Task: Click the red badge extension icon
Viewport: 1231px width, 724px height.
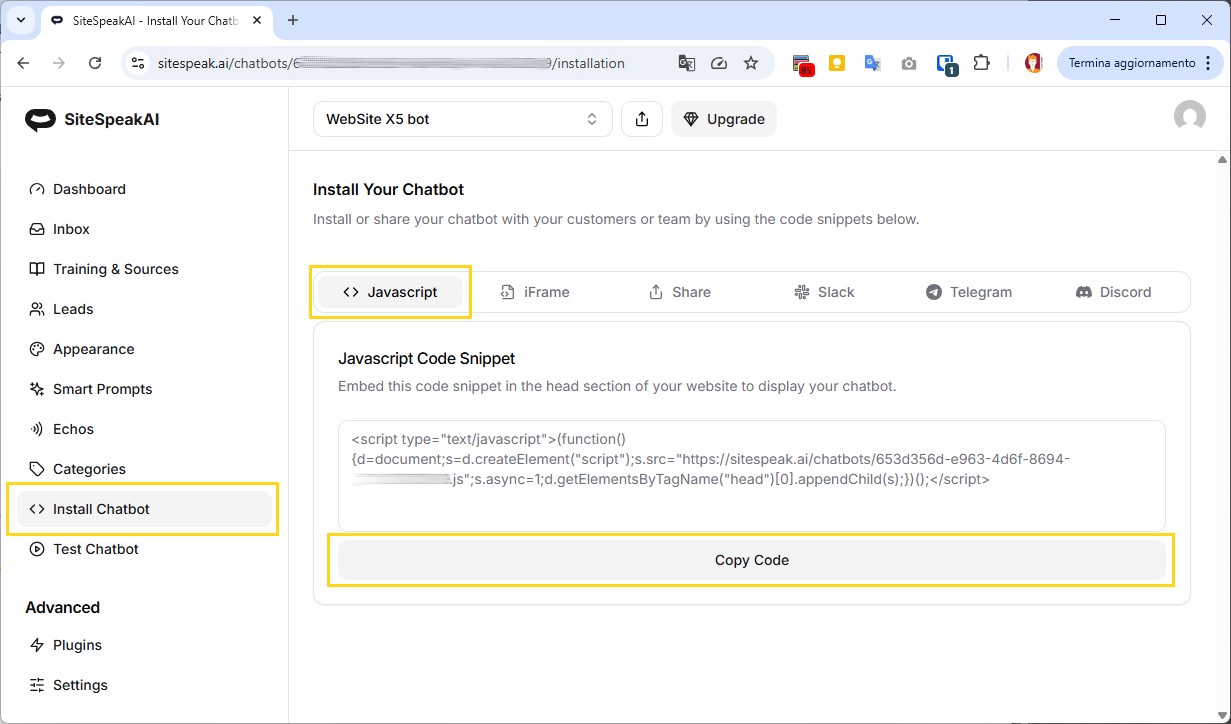Action: tap(802, 64)
